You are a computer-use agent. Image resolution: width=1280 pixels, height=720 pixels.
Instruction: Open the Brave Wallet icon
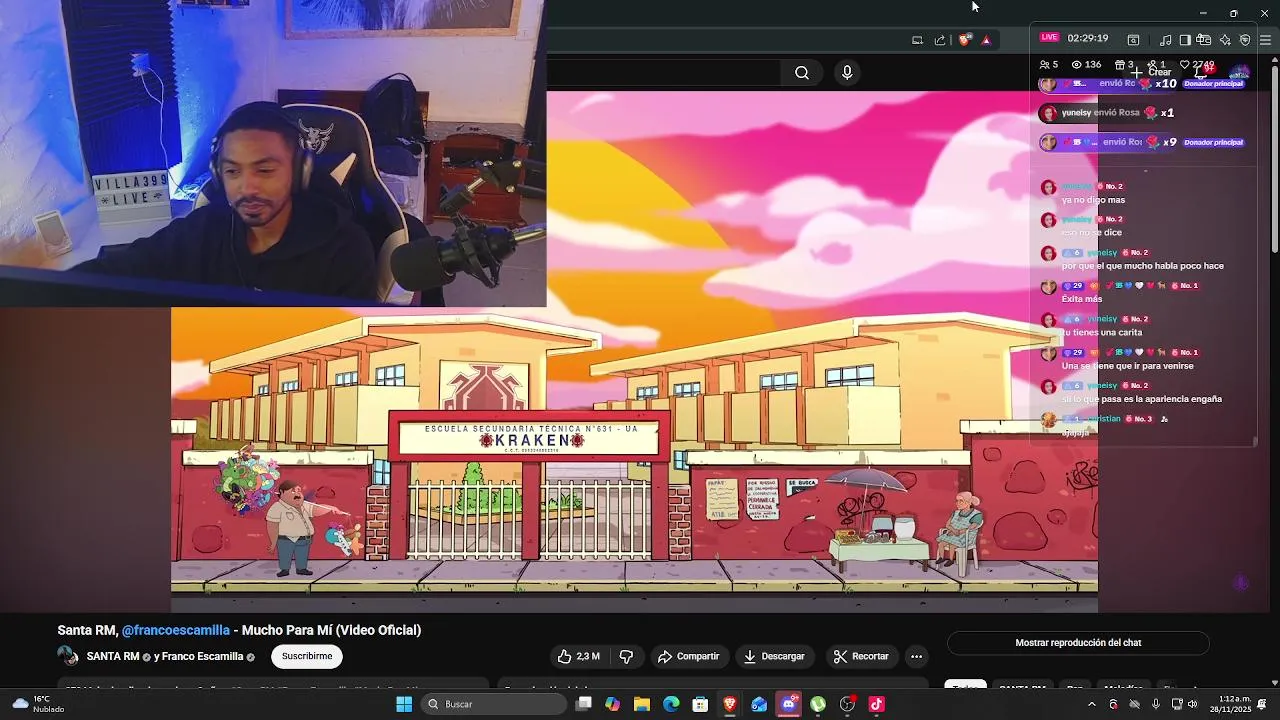1204,40
